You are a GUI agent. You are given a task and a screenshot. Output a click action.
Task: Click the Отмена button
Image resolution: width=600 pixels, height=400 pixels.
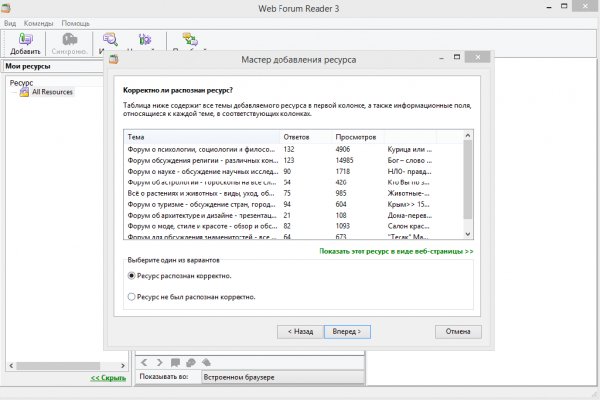click(x=458, y=331)
